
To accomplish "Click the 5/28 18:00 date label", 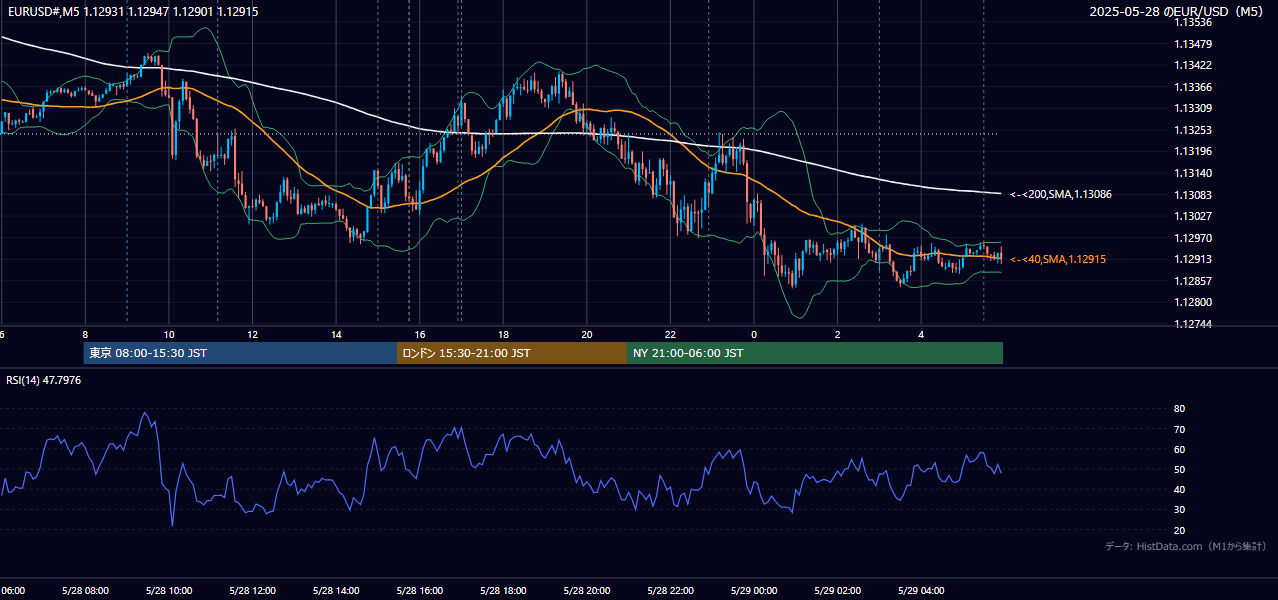I will pos(503,591).
